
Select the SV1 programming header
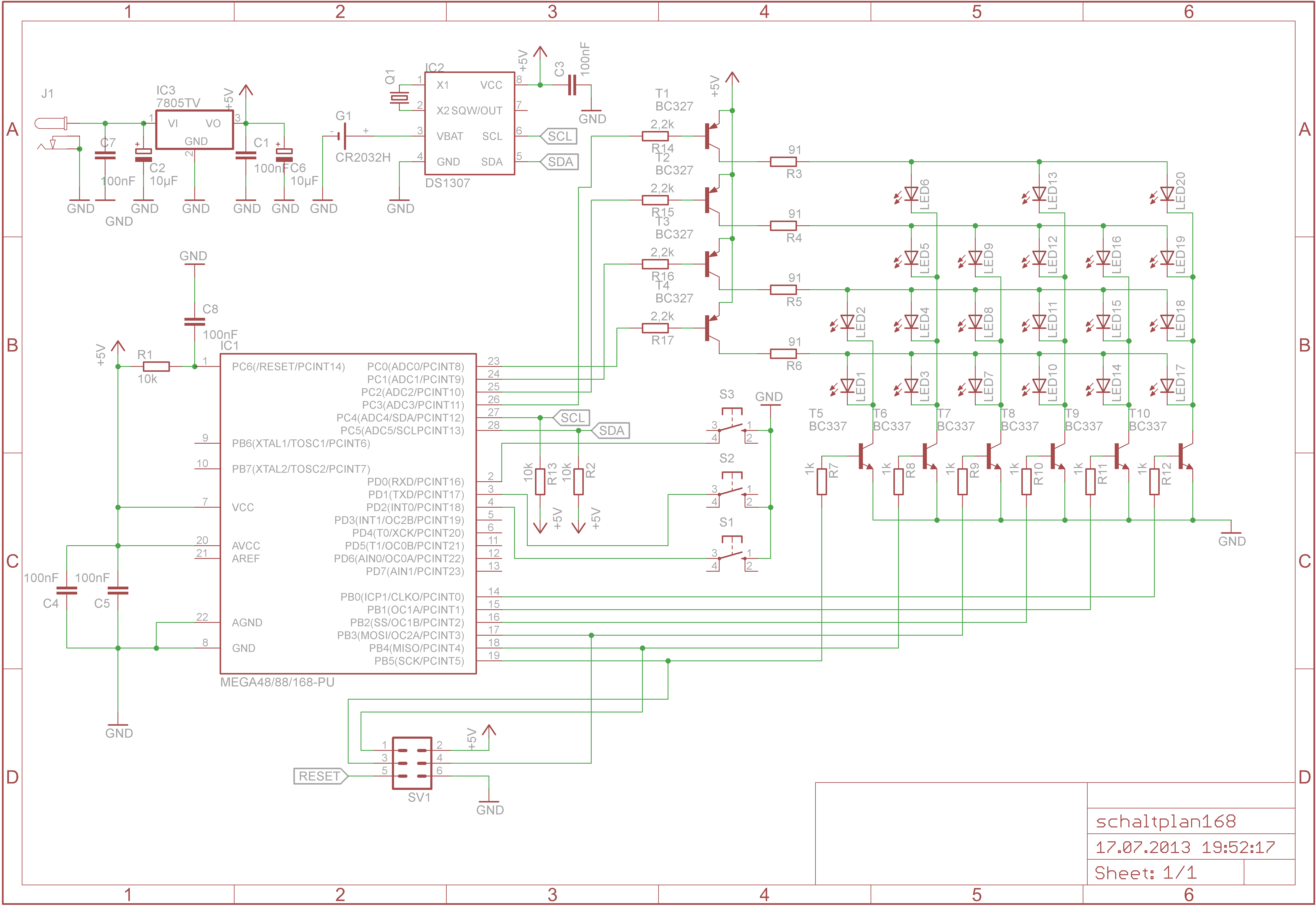[412, 763]
